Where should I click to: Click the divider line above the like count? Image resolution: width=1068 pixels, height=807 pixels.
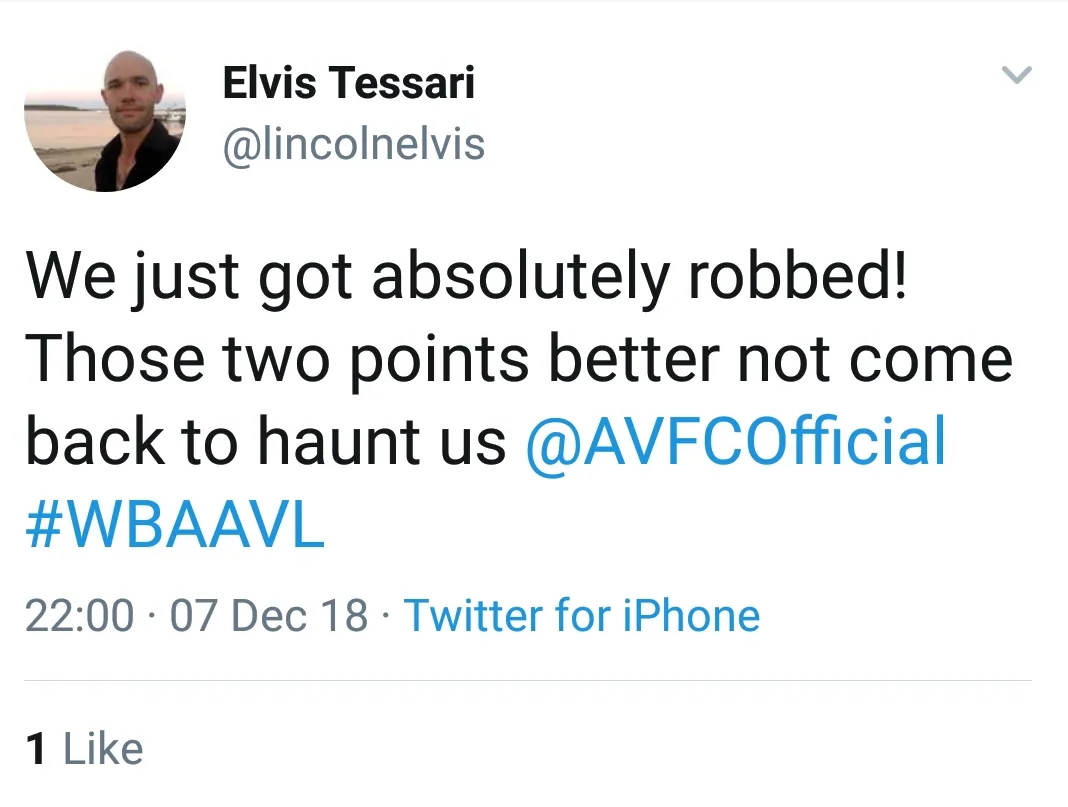tap(528, 681)
